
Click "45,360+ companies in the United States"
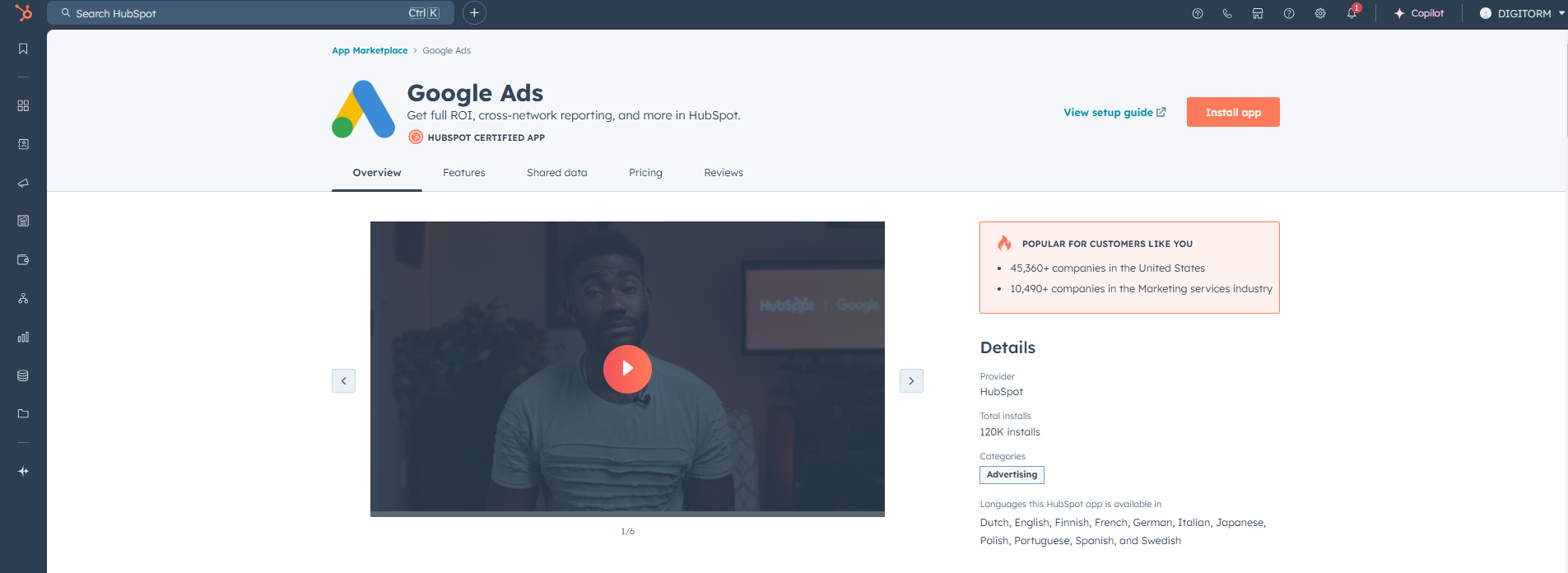tap(1107, 268)
